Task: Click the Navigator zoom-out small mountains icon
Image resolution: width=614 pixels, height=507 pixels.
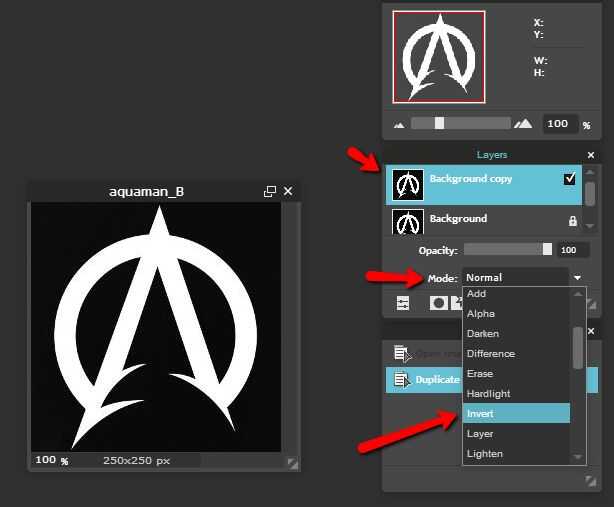Action: (x=399, y=125)
